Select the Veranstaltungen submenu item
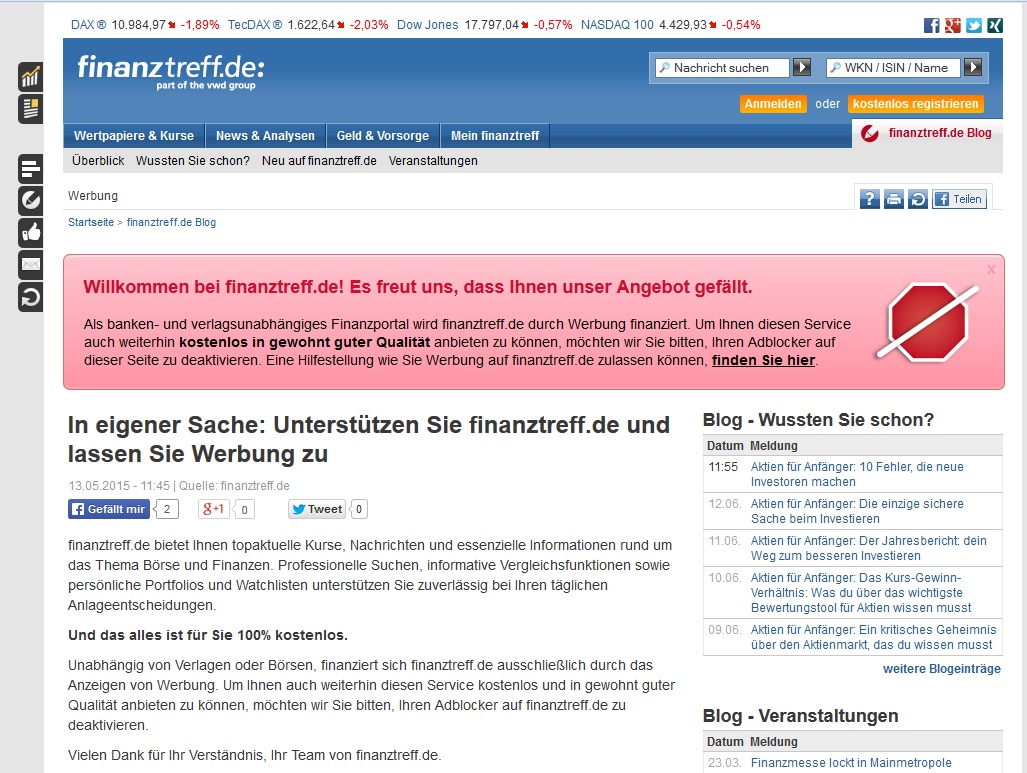Image resolution: width=1027 pixels, height=773 pixels. click(x=433, y=160)
